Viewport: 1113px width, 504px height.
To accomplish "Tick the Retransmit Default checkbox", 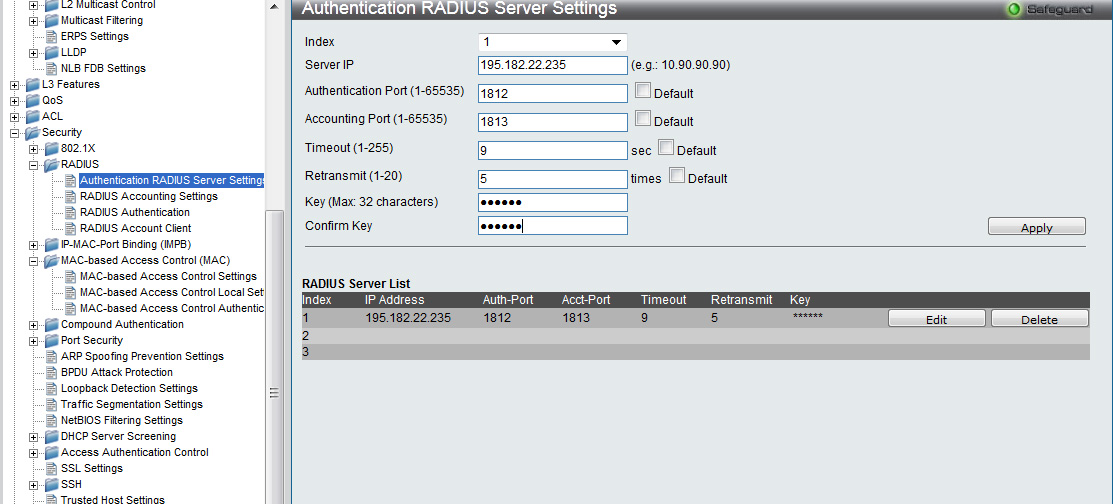I will point(677,176).
